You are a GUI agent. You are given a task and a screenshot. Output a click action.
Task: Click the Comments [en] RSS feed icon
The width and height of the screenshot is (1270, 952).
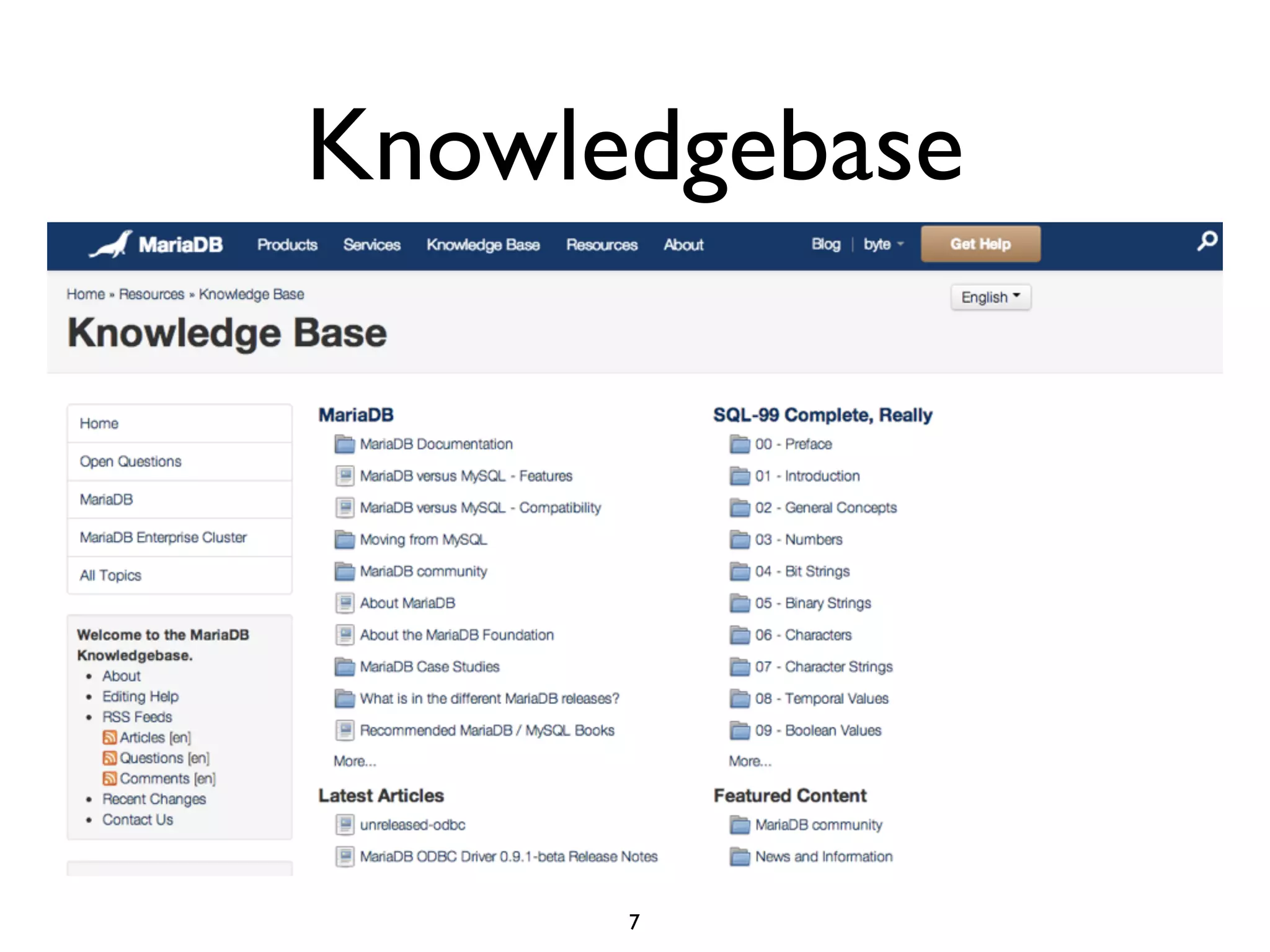click(x=110, y=778)
